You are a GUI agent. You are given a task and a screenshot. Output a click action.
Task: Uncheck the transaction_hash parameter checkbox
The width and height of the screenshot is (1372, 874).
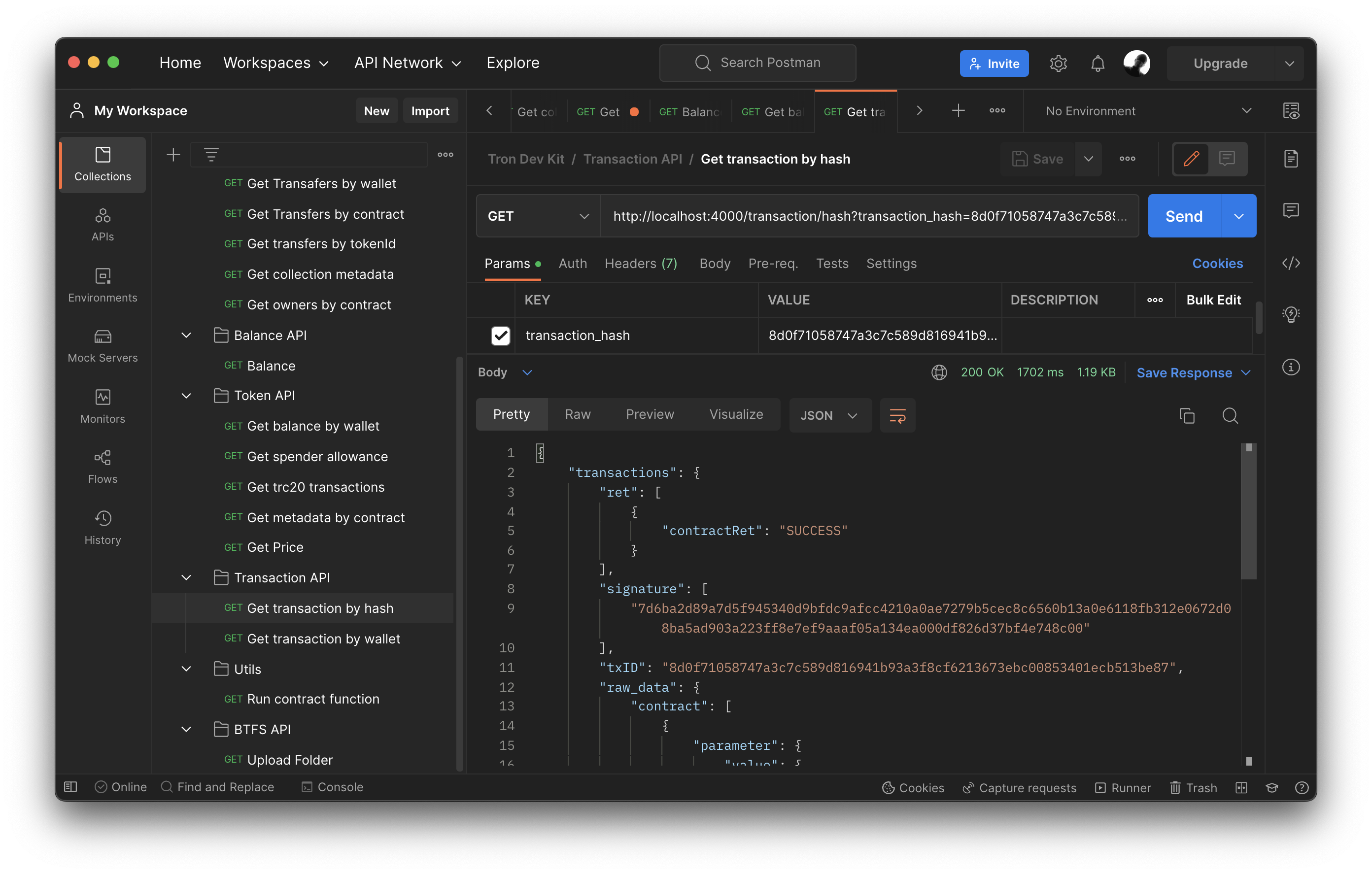click(500, 336)
